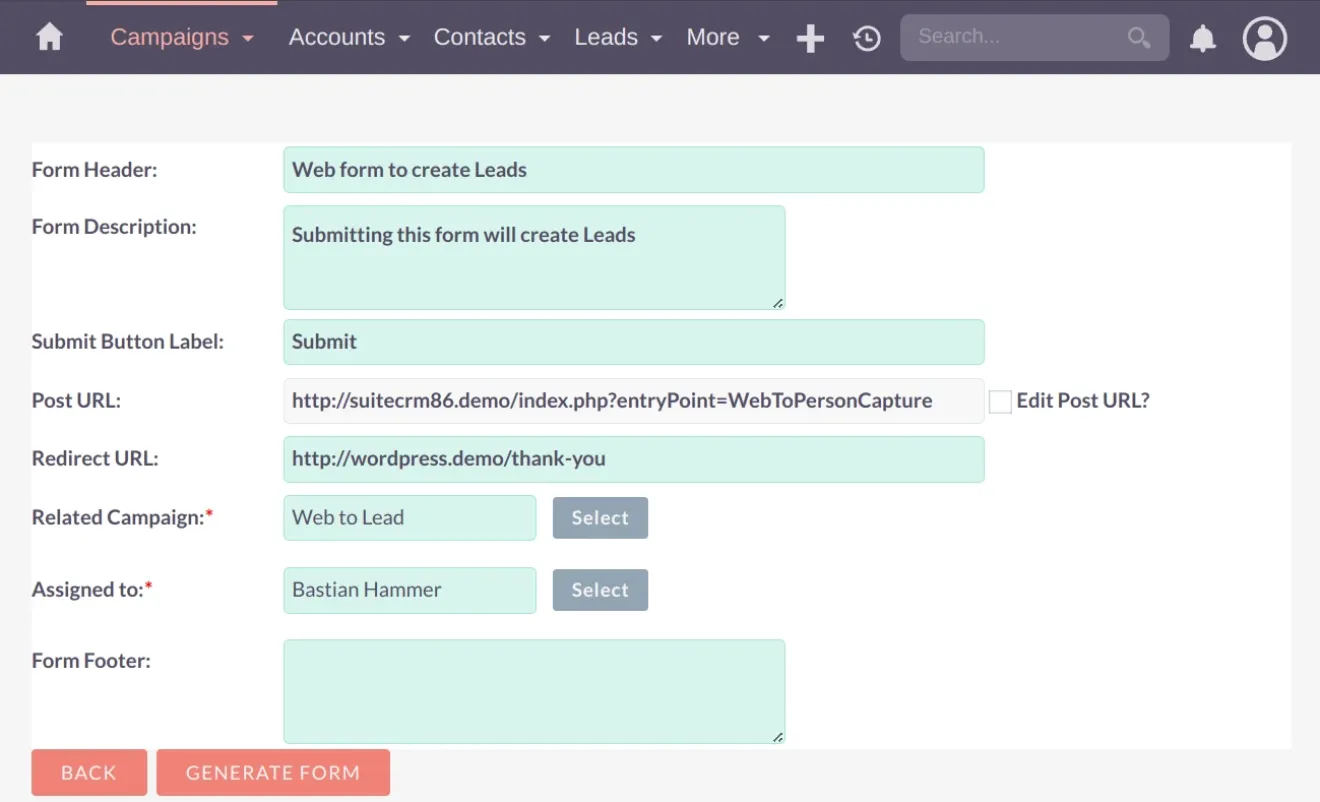Switch to the Leads menu
This screenshot has height=802, width=1320.
[x=607, y=37]
